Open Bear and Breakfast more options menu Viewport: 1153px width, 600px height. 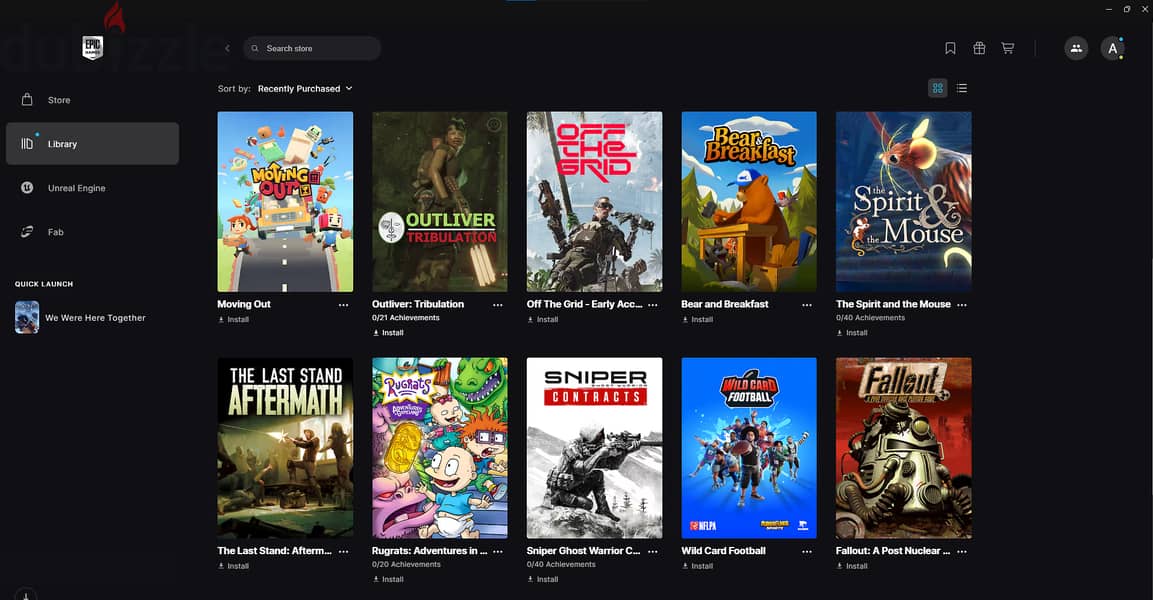[807, 304]
